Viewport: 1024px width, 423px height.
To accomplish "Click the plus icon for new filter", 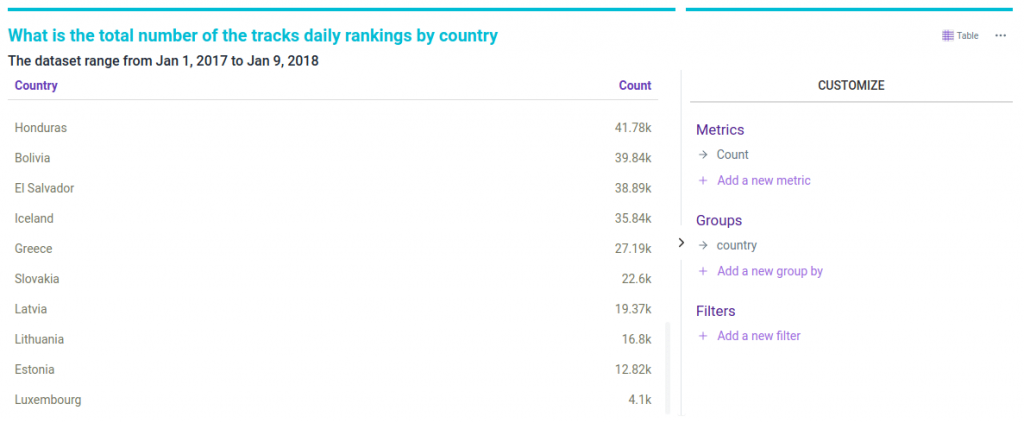I will coord(703,336).
